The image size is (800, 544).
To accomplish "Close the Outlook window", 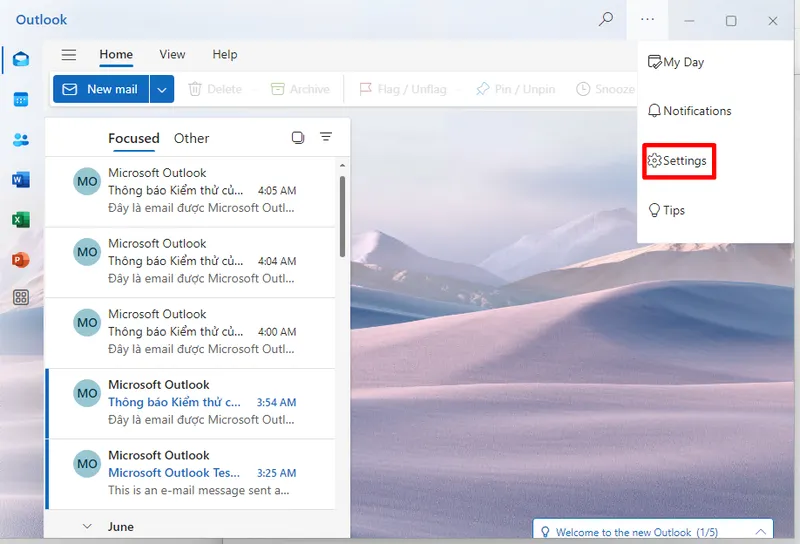I will [773, 20].
